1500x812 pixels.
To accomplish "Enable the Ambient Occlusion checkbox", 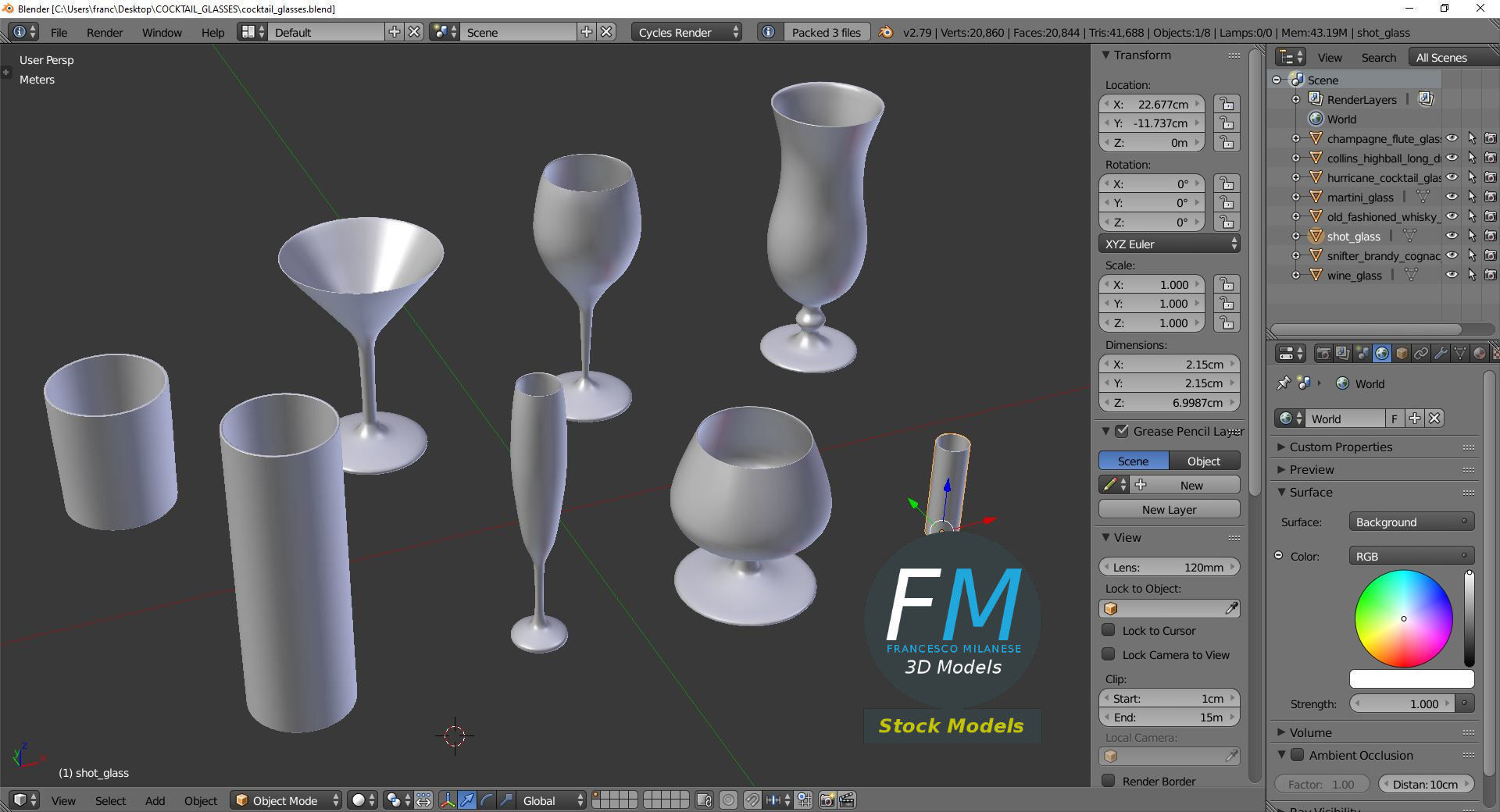I will pos(1297,755).
